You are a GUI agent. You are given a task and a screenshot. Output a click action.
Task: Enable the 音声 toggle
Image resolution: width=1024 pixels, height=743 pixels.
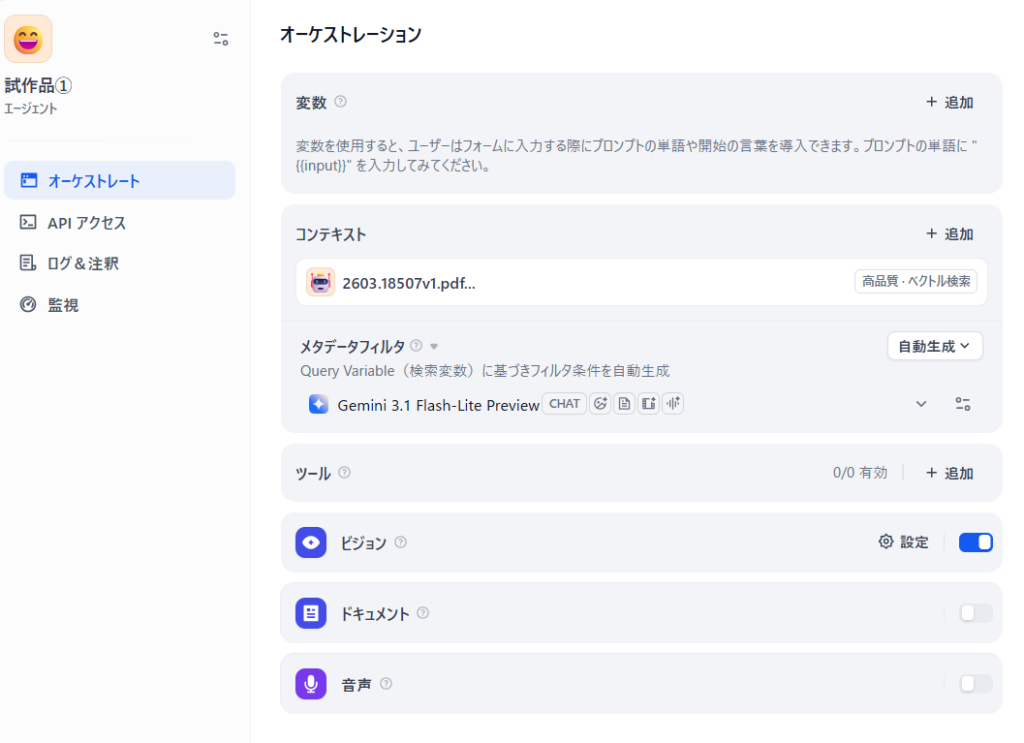pyautogui.click(x=975, y=684)
